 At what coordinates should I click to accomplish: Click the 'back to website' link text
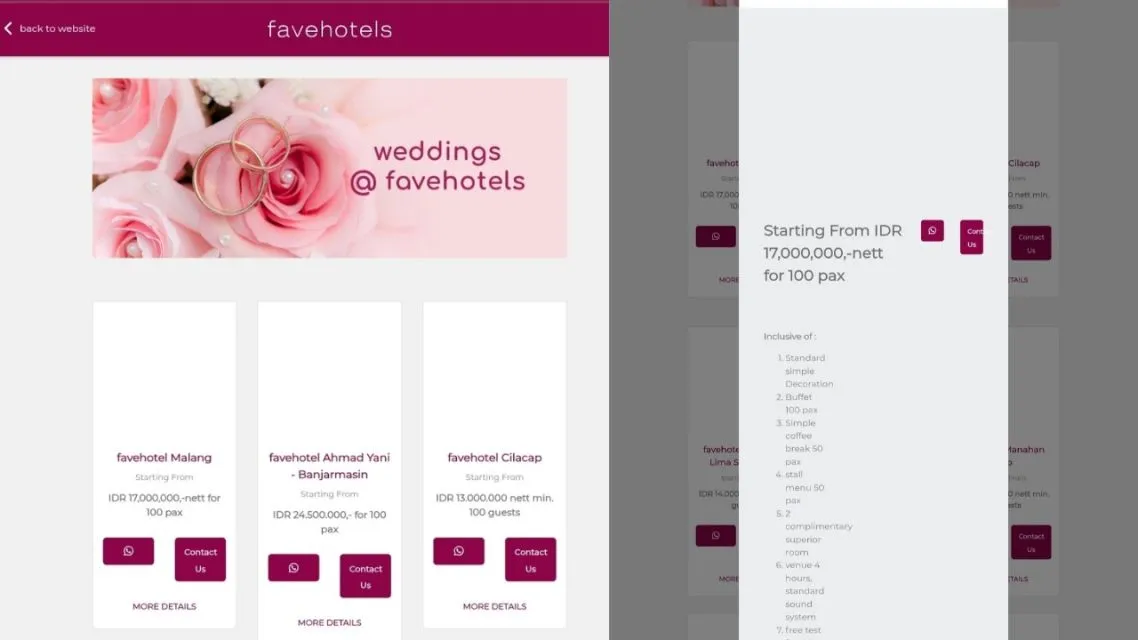pos(57,28)
